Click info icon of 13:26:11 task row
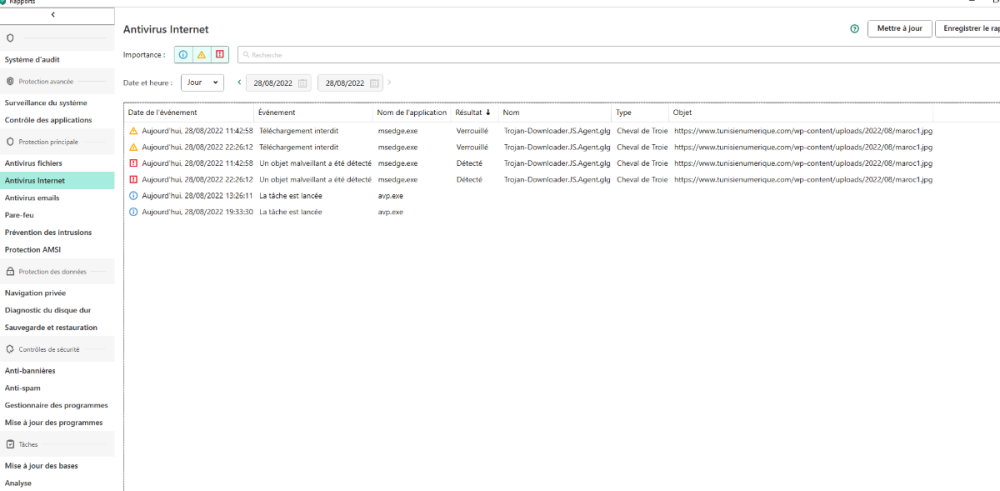 133,196
